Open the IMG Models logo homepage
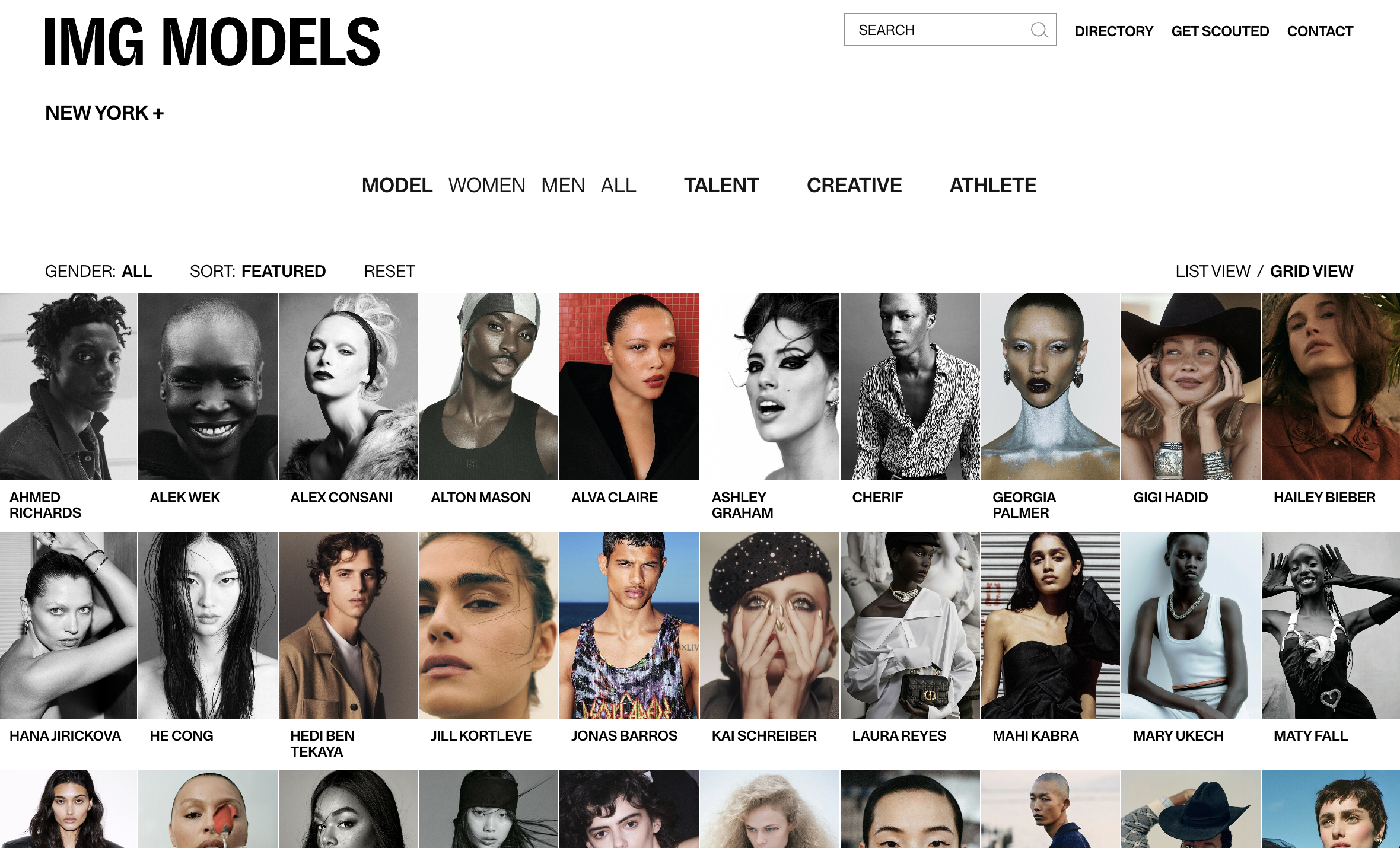Image resolution: width=1400 pixels, height=848 pixels. tap(212, 41)
